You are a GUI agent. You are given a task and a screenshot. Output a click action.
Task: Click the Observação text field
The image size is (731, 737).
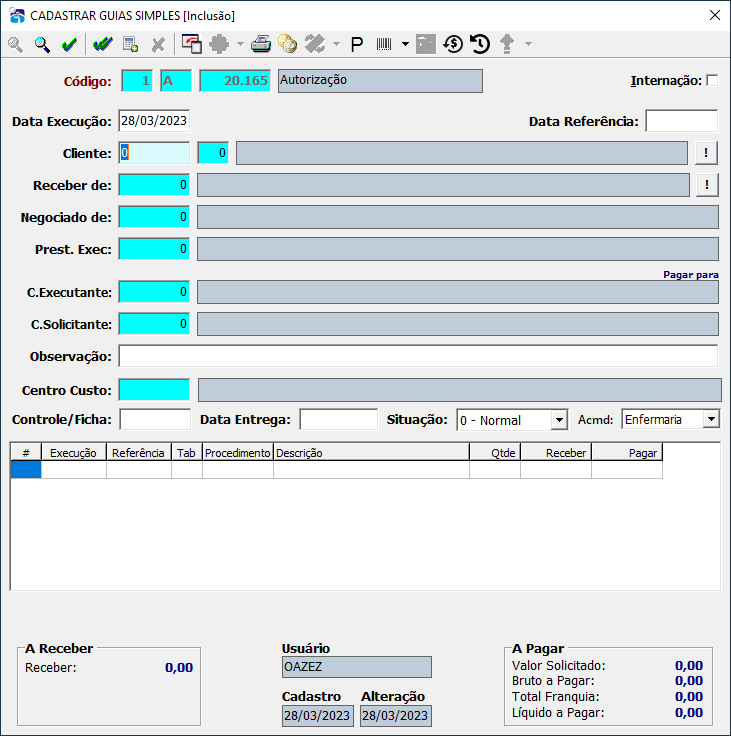tap(418, 356)
